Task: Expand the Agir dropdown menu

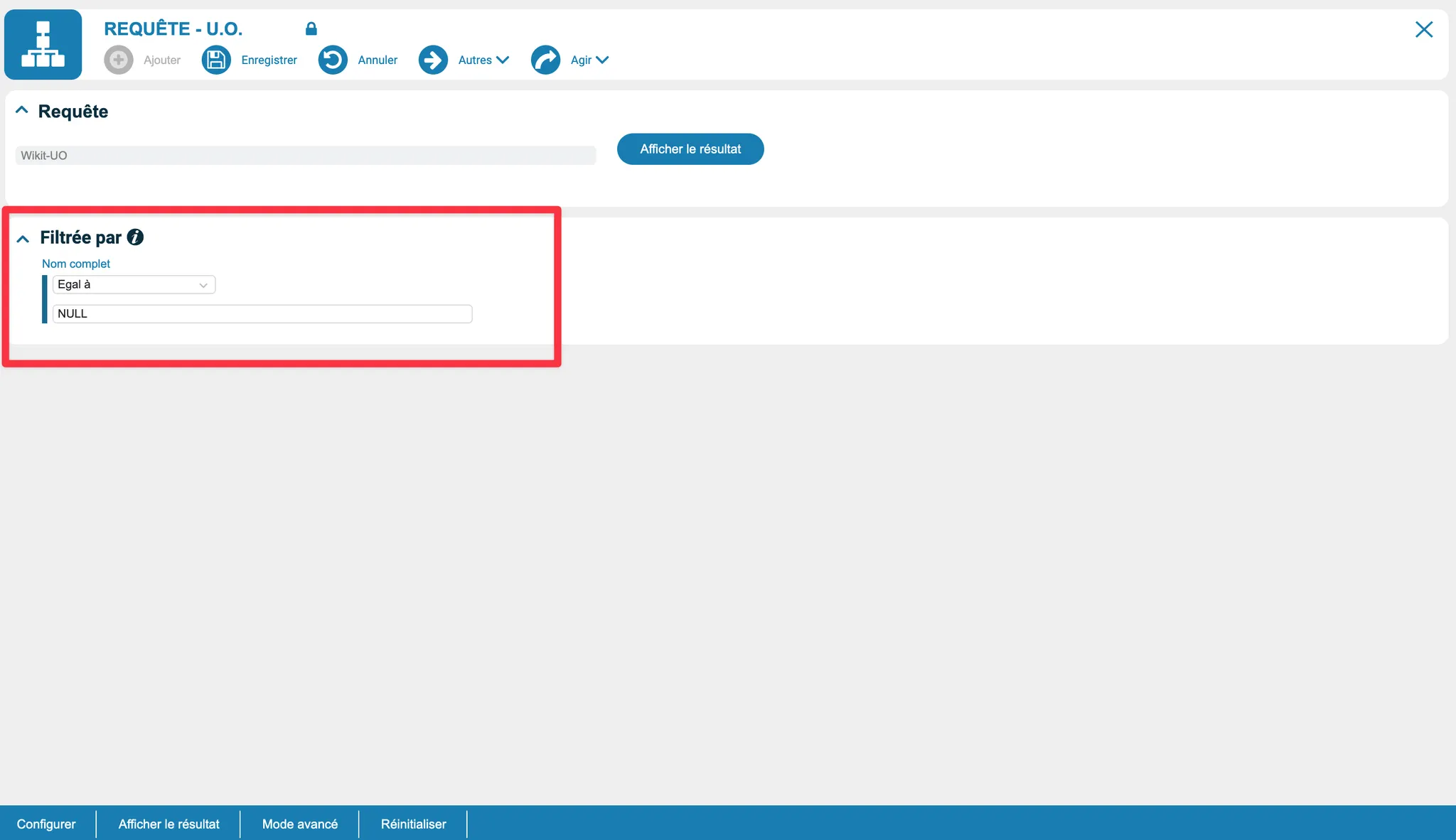Action: click(x=590, y=60)
